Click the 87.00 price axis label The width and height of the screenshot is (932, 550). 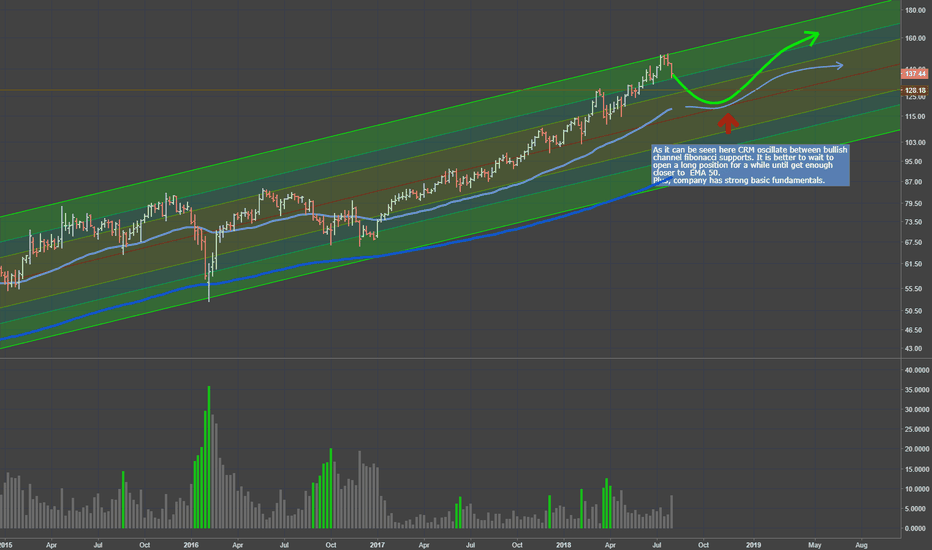[x=915, y=182]
